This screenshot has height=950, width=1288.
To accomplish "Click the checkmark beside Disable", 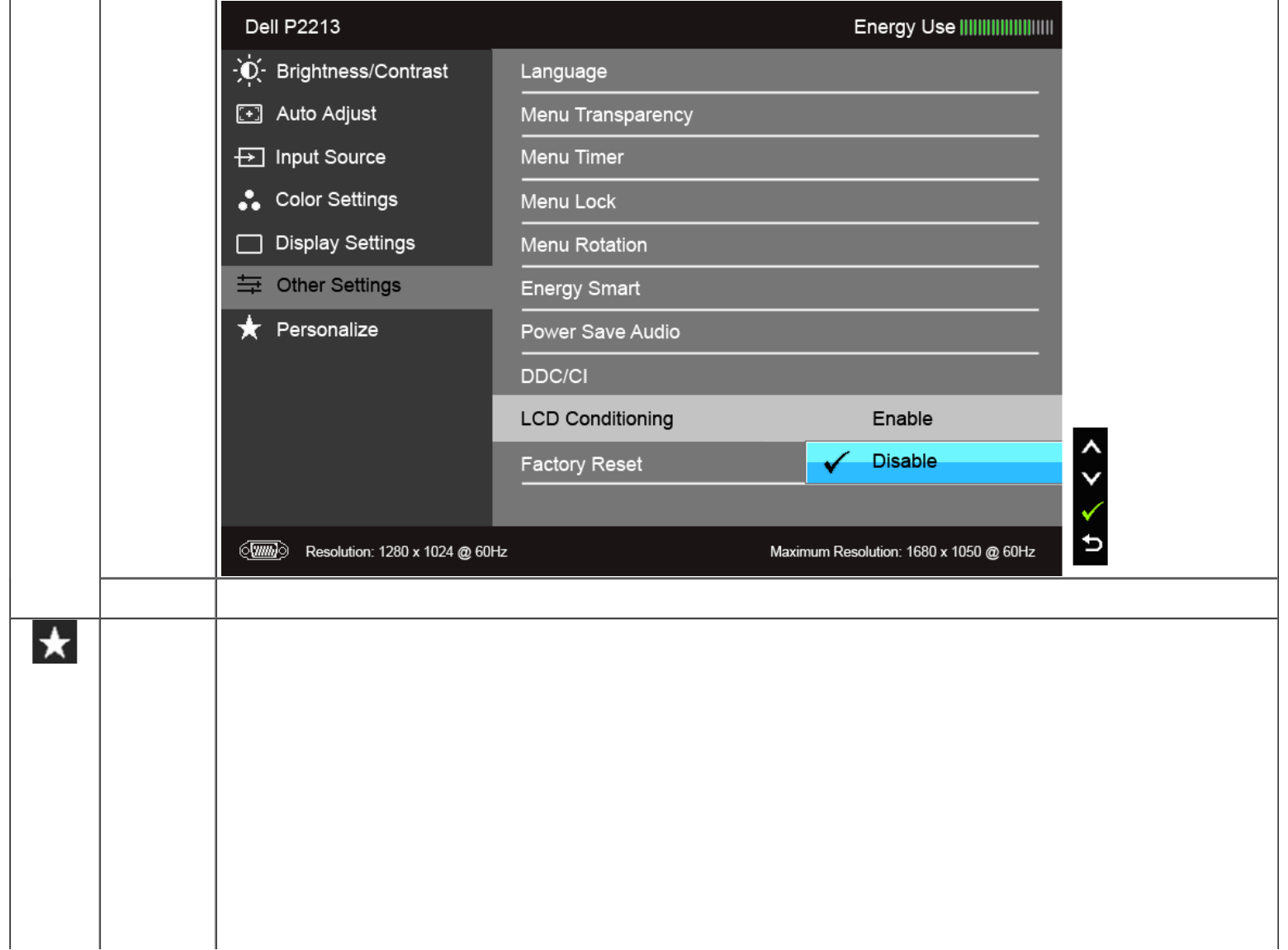I will pyautogui.click(x=836, y=462).
